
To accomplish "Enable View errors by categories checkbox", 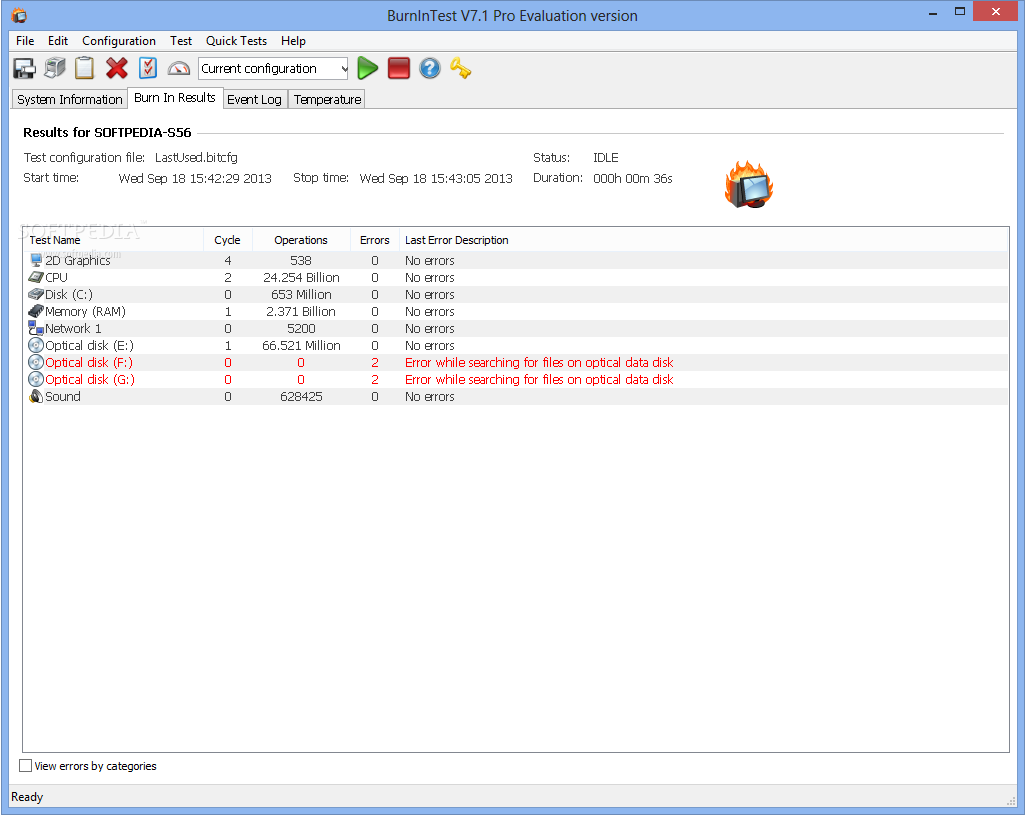I will [x=25, y=765].
